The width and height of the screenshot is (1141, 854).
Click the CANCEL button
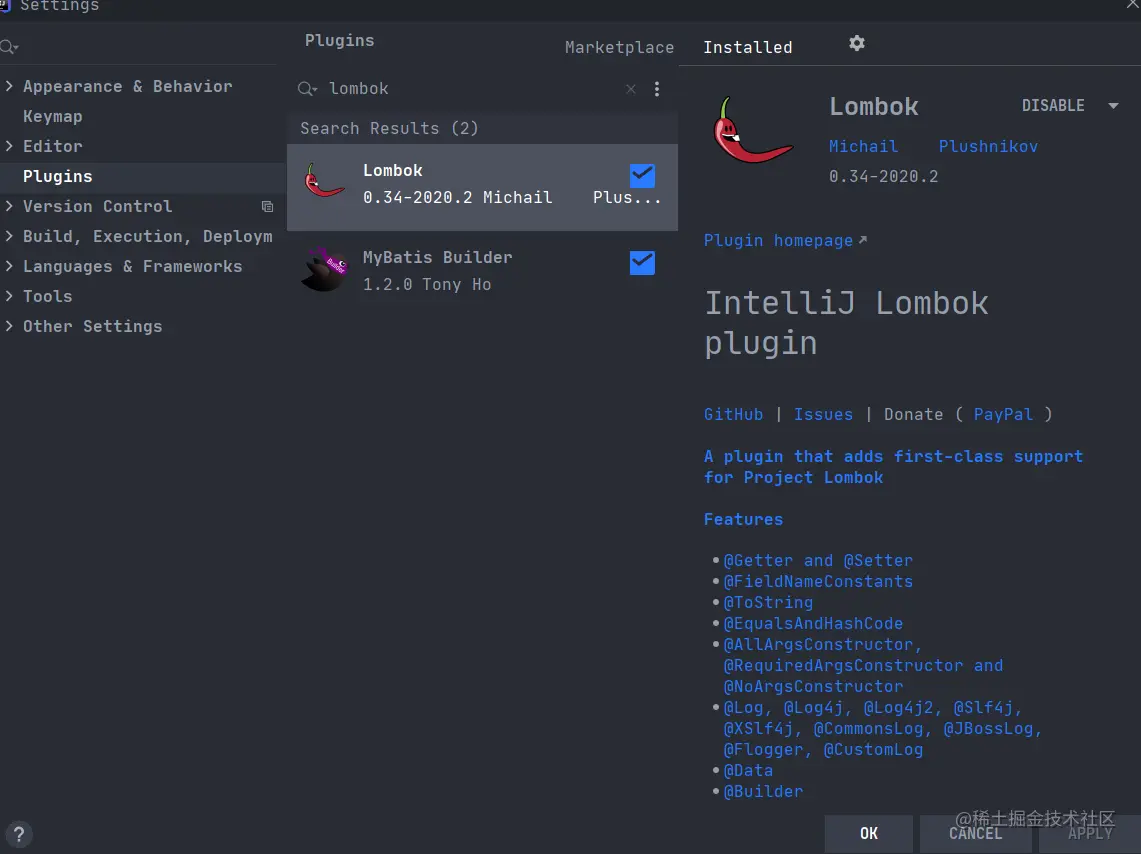point(975,834)
